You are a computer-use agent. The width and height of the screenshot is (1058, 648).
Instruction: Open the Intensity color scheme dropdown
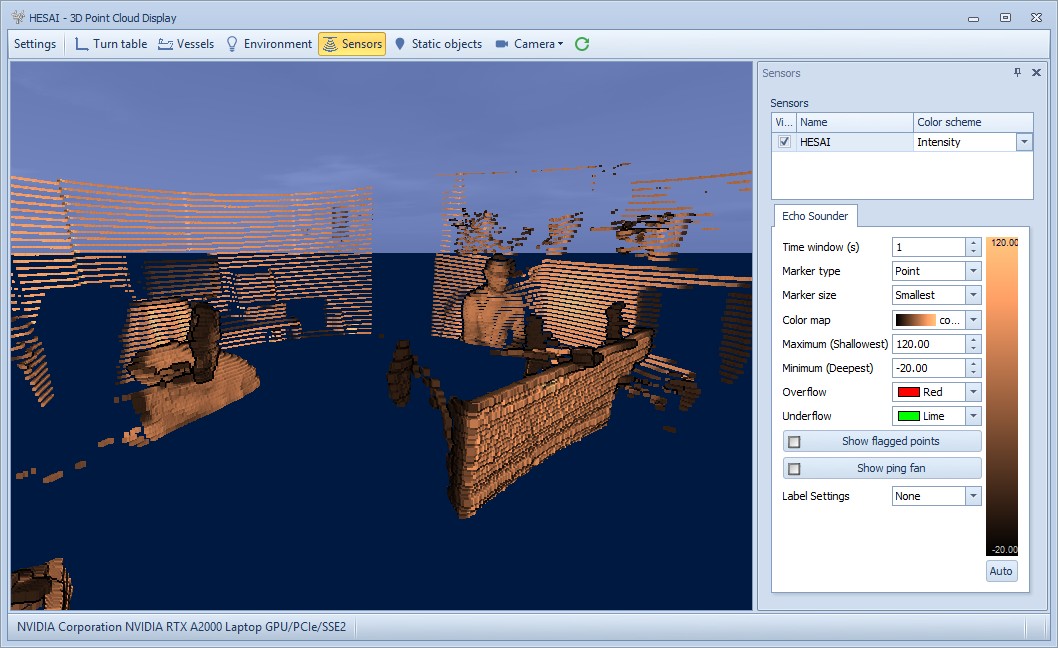(1024, 141)
